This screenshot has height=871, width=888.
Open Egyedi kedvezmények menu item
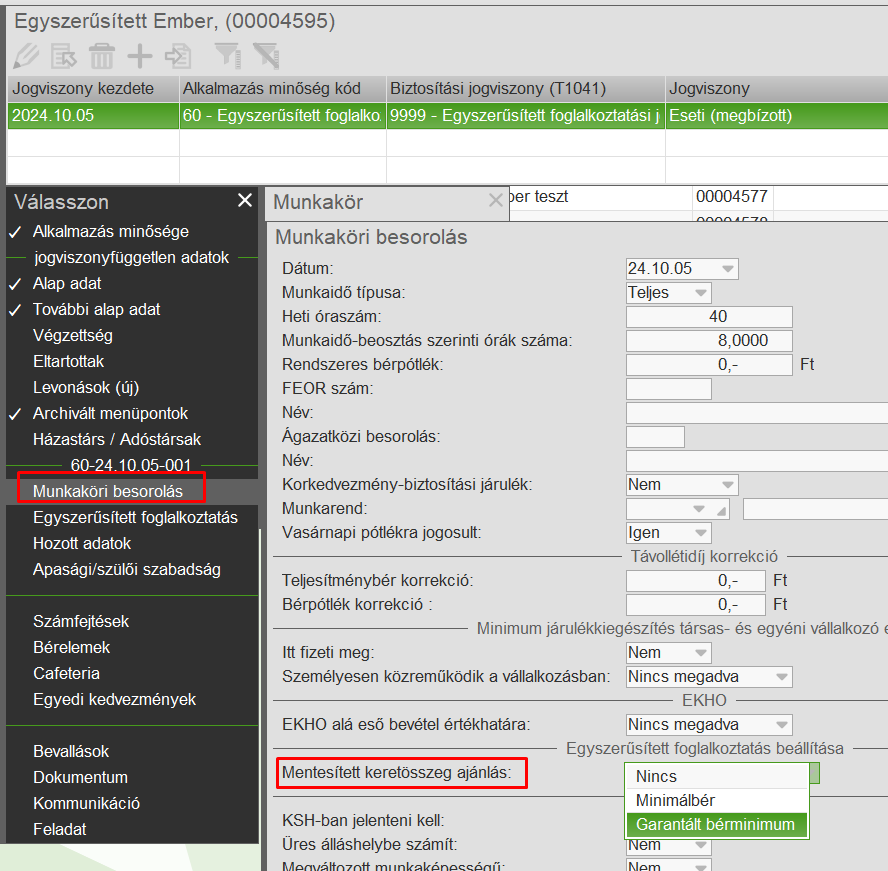pos(114,700)
